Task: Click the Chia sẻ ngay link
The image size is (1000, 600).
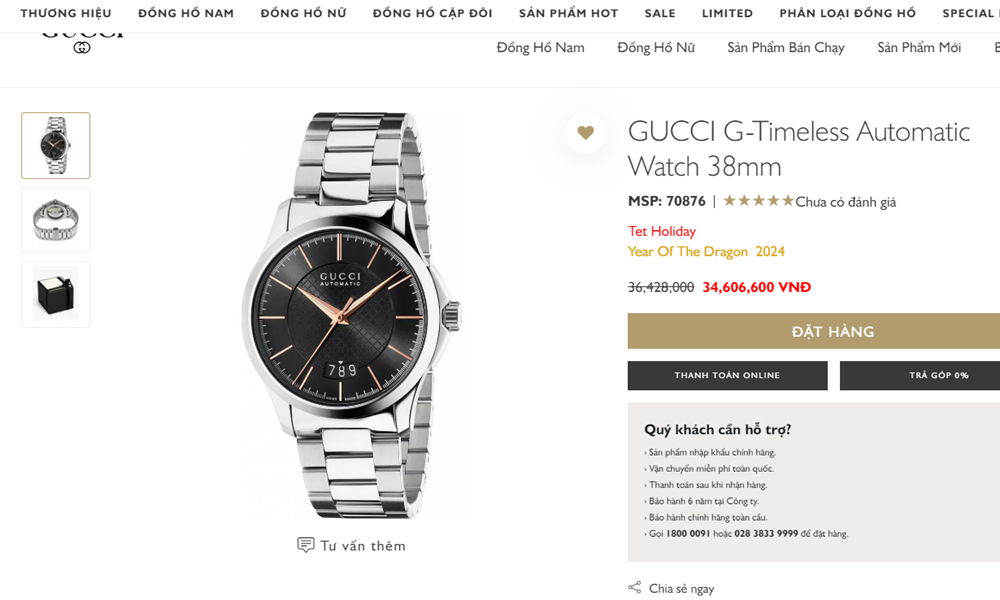Action: (681, 589)
